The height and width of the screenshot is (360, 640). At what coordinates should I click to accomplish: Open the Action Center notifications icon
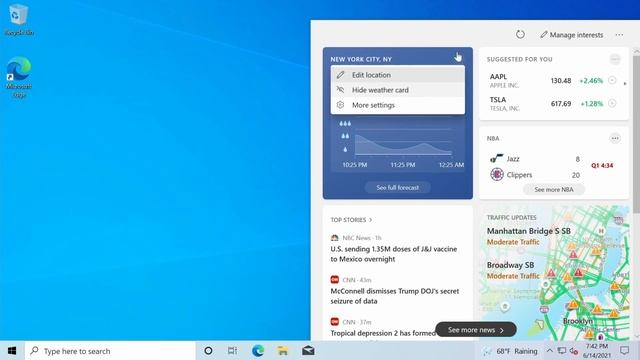(624, 351)
